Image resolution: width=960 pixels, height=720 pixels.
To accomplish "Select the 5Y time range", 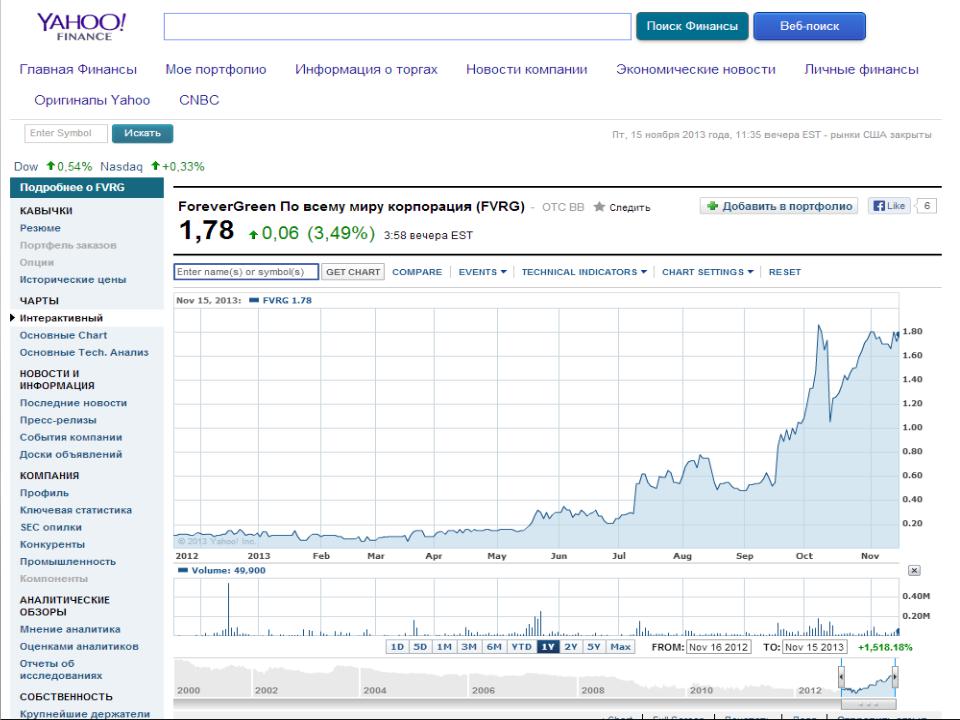I will [594, 647].
